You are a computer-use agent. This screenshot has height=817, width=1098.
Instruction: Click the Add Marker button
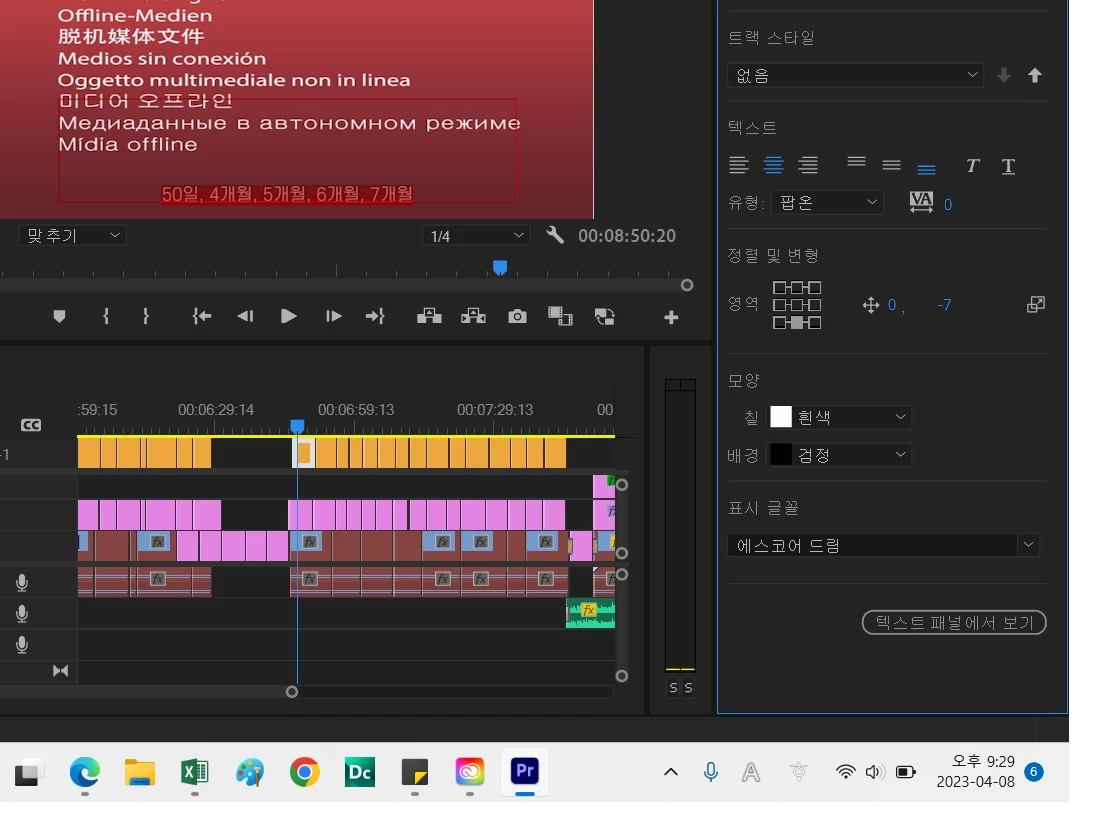coord(60,317)
